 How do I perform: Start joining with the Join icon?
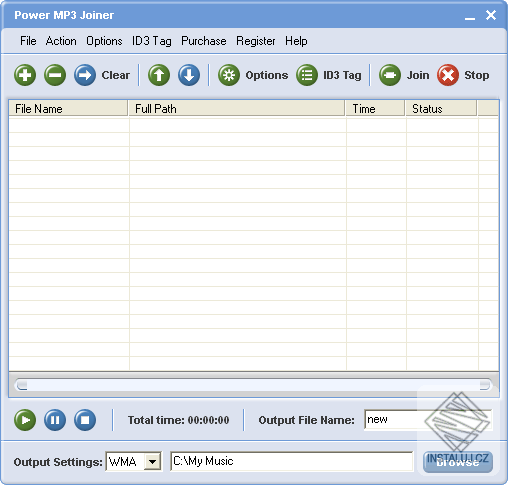point(390,75)
